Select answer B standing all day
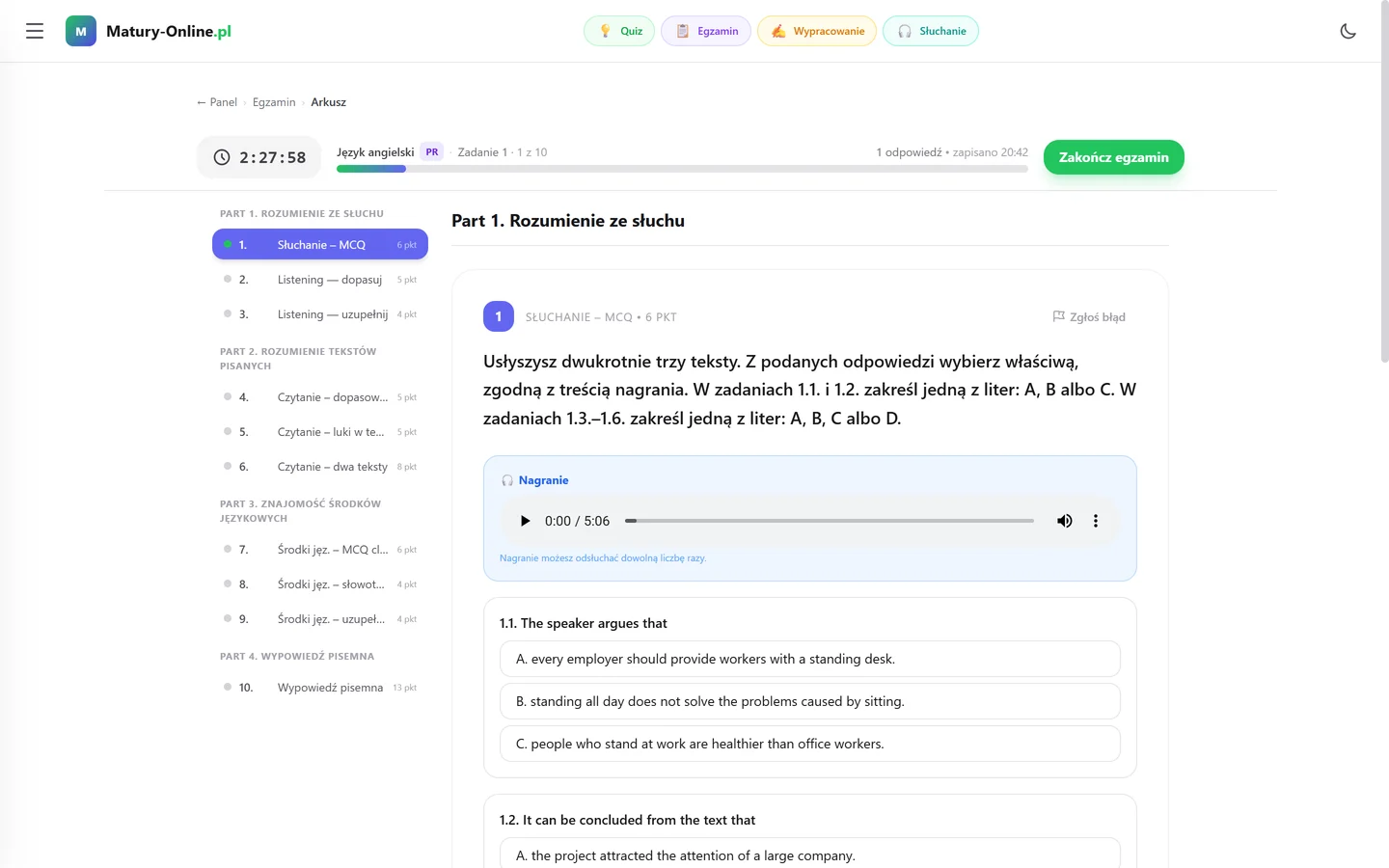The image size is (1389, 868). pyautogui.click(x=810, y=701)
